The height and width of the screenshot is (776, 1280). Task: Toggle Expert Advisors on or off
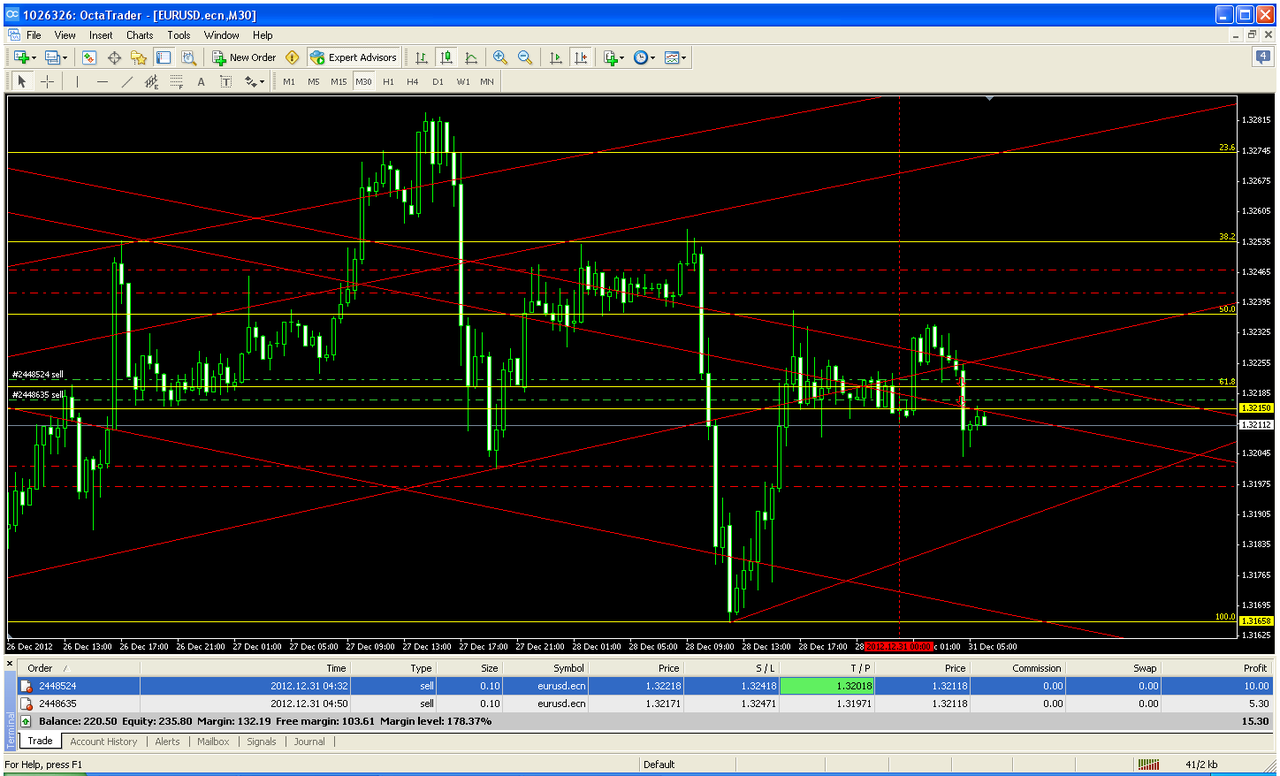click(x=354, y=57)
